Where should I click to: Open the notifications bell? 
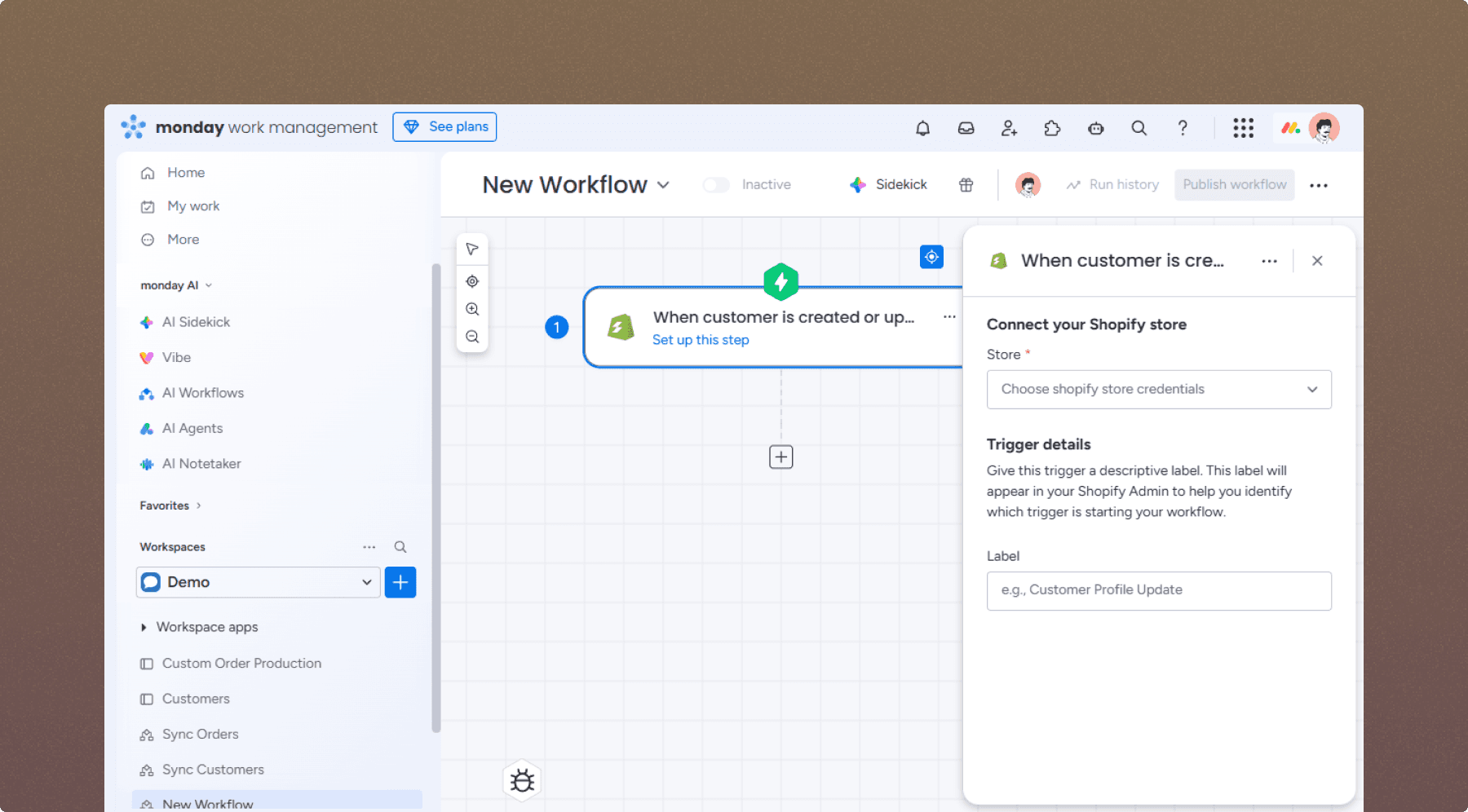click(x=922, y=128)
